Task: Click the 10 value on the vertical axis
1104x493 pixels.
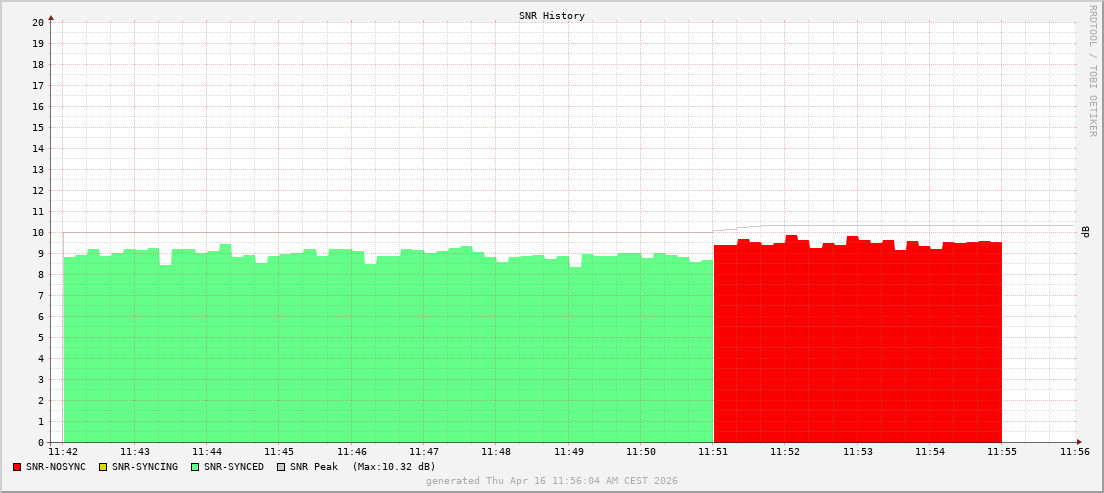Action: (37, 232)
